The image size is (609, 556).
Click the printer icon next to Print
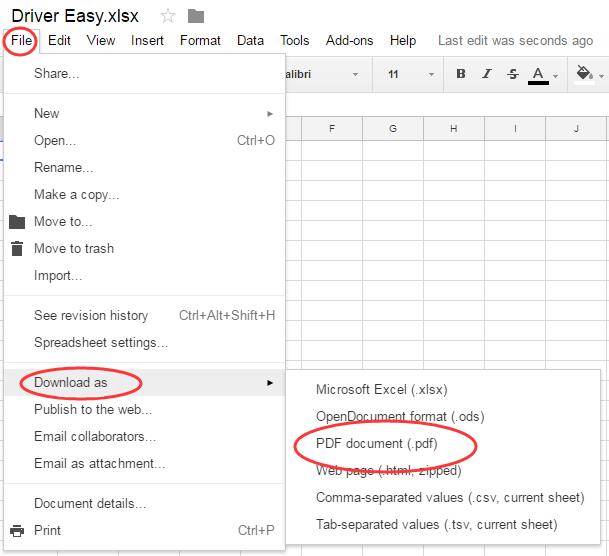[16, 530]
